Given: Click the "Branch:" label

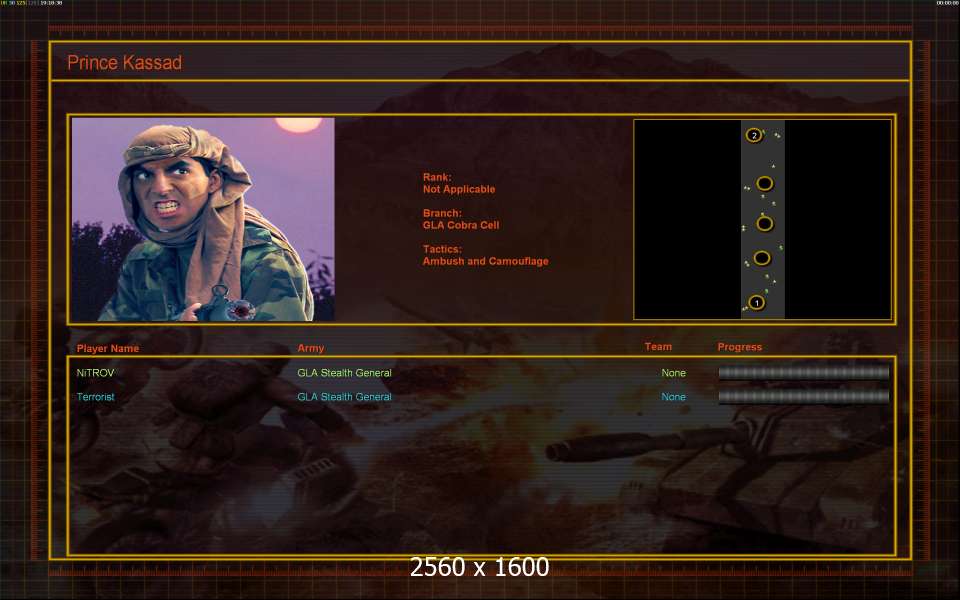Looking at the screenshot, I should click(442, 213).
